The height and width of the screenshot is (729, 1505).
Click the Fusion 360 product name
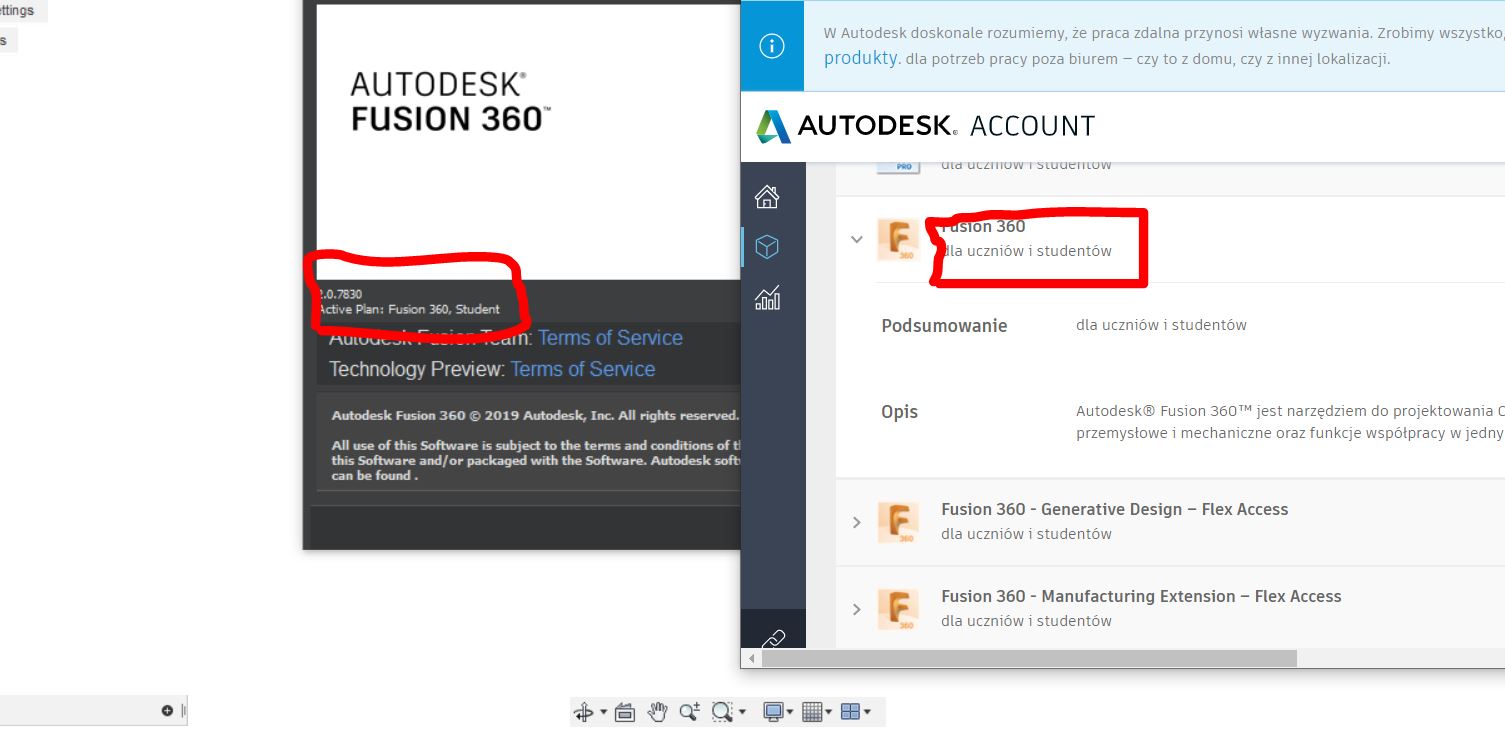983,227
